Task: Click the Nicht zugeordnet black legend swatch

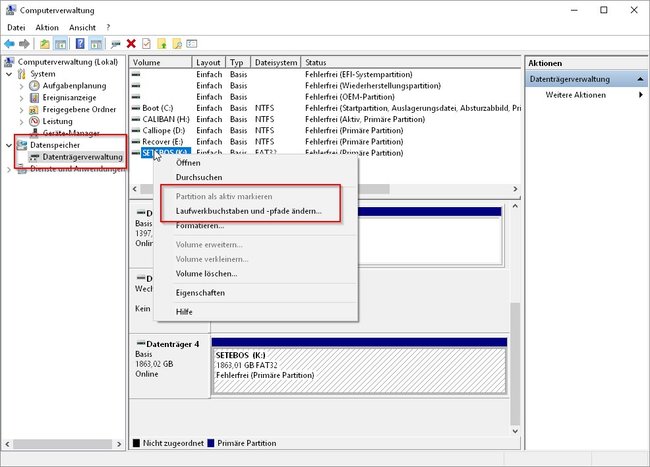Action: click(136, 443)
